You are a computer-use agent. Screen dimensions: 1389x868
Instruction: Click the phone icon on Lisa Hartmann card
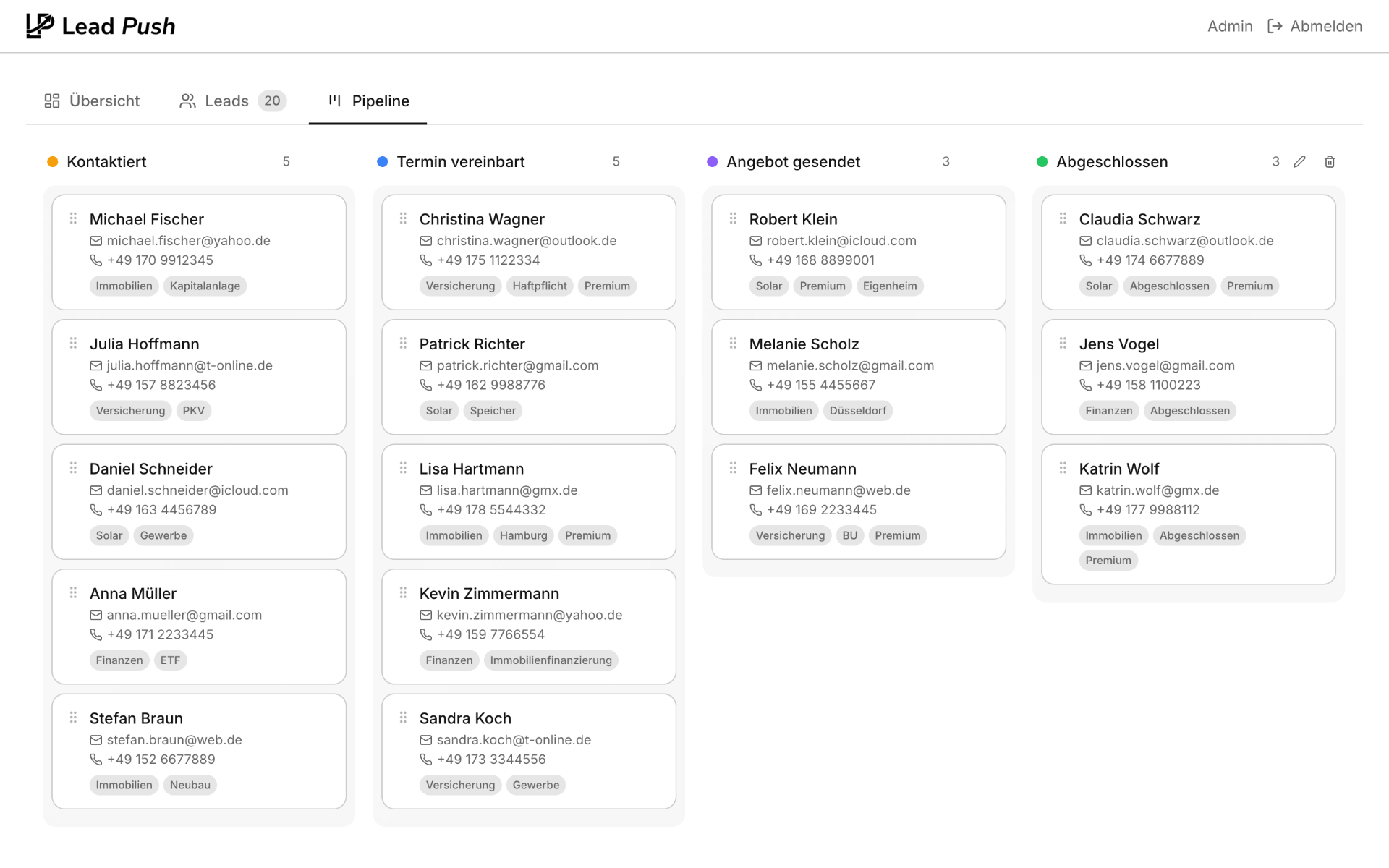tap(425, 510)
